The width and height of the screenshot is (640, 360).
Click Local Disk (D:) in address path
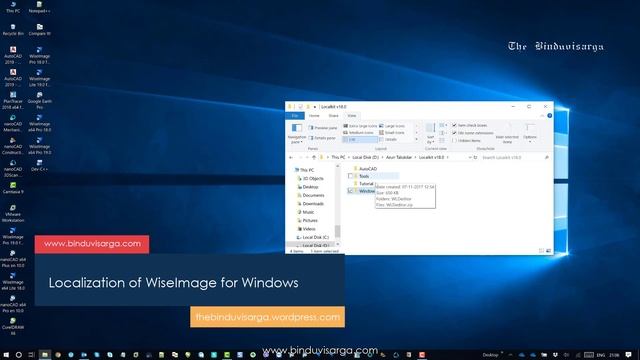pyautogui.click(x=365, y=158)
